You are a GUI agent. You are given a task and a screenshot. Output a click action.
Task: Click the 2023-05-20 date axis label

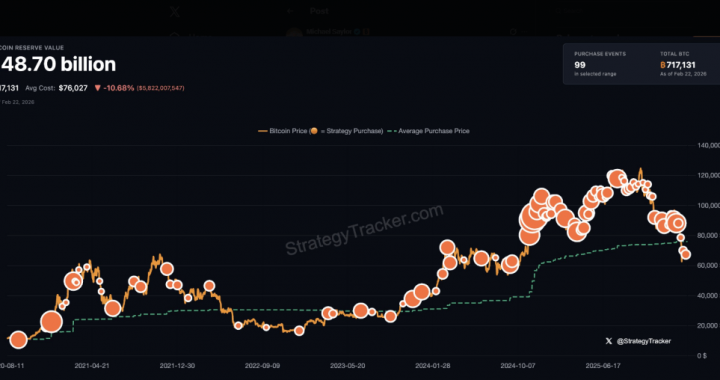349,366
